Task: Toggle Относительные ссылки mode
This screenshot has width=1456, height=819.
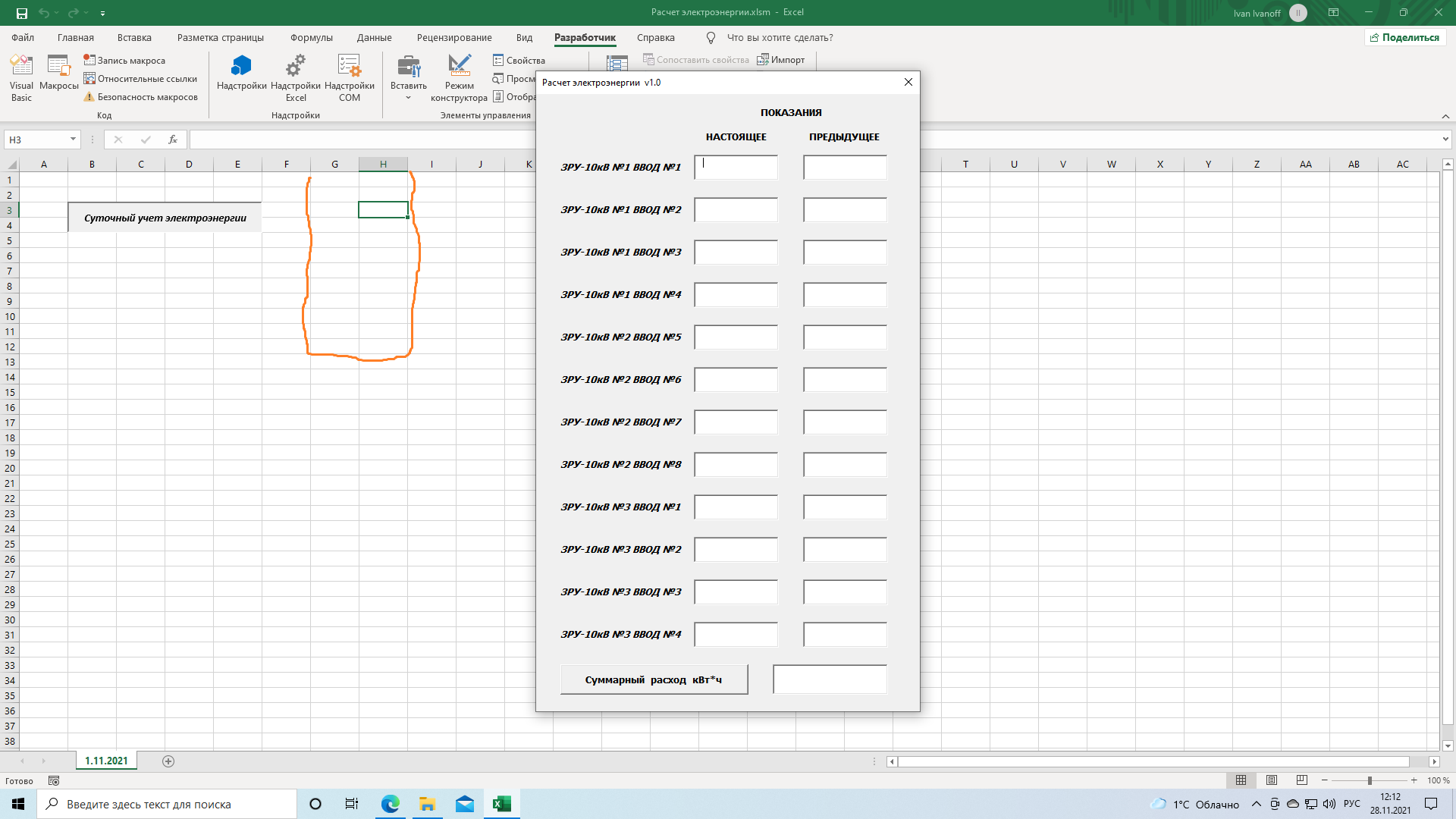Action: click(x=140, y=78)
